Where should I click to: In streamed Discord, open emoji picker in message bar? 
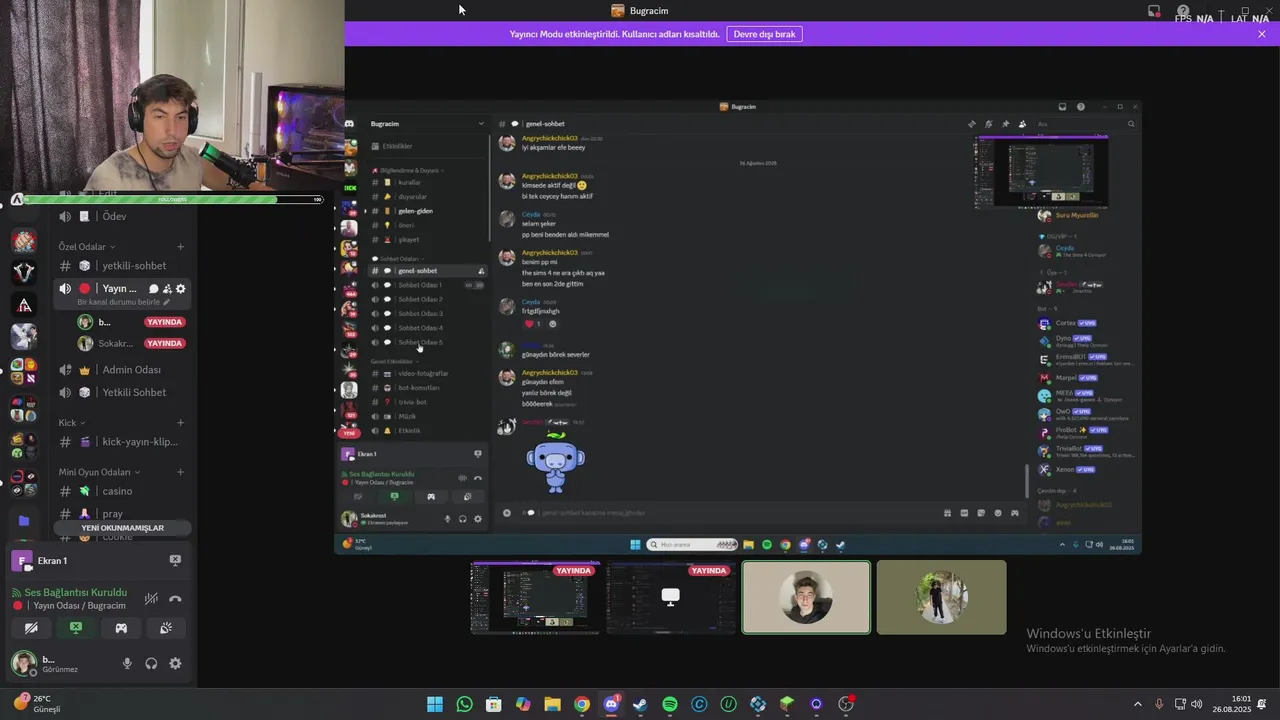coord(997,513)
